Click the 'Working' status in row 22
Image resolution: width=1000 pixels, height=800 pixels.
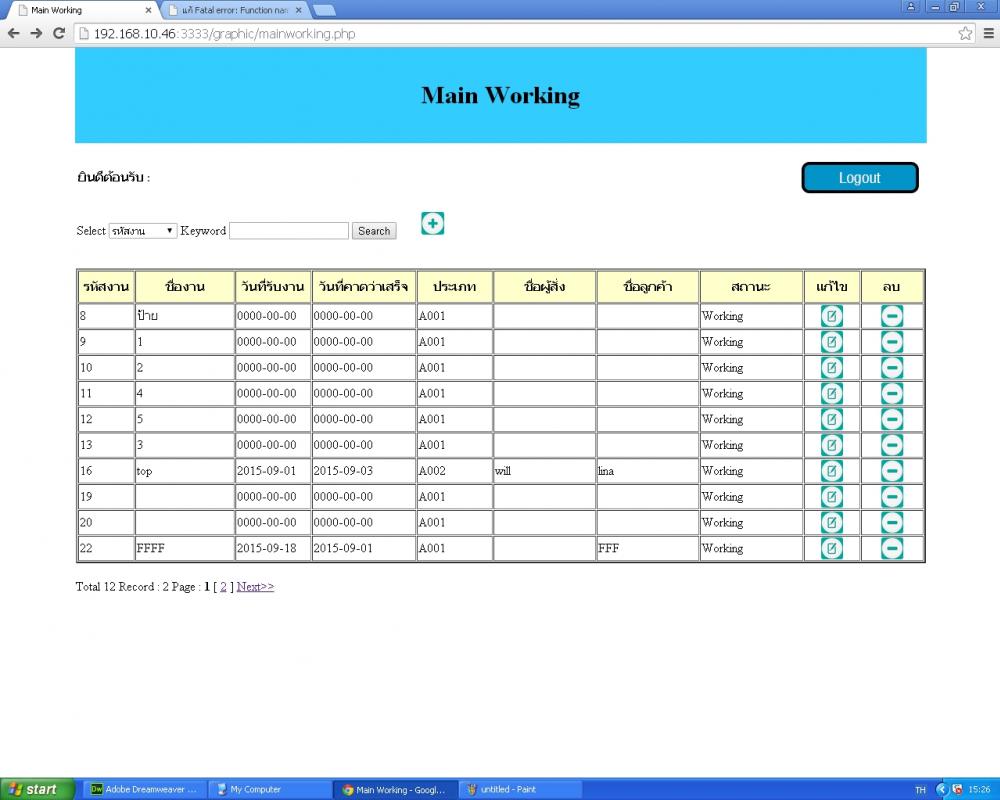pos(751,548)
